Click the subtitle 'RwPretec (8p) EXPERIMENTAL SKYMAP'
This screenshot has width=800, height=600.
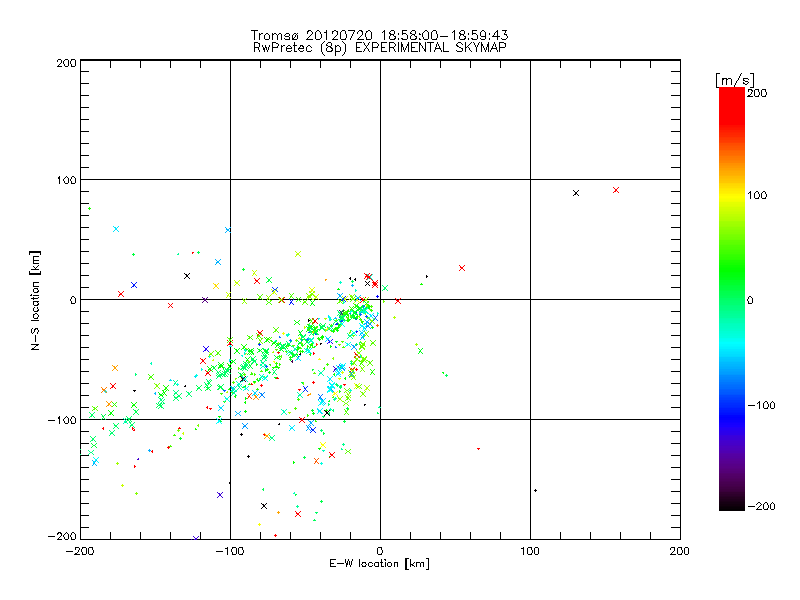[x=380, y=48]
